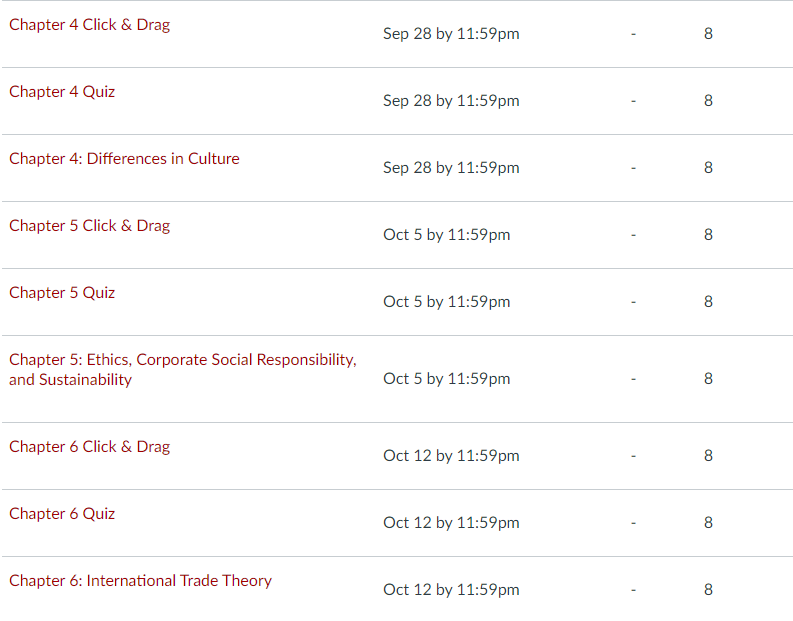
Task: Click the score dash for Chapter 5 Ethics row
Action: tap(633, 379)
